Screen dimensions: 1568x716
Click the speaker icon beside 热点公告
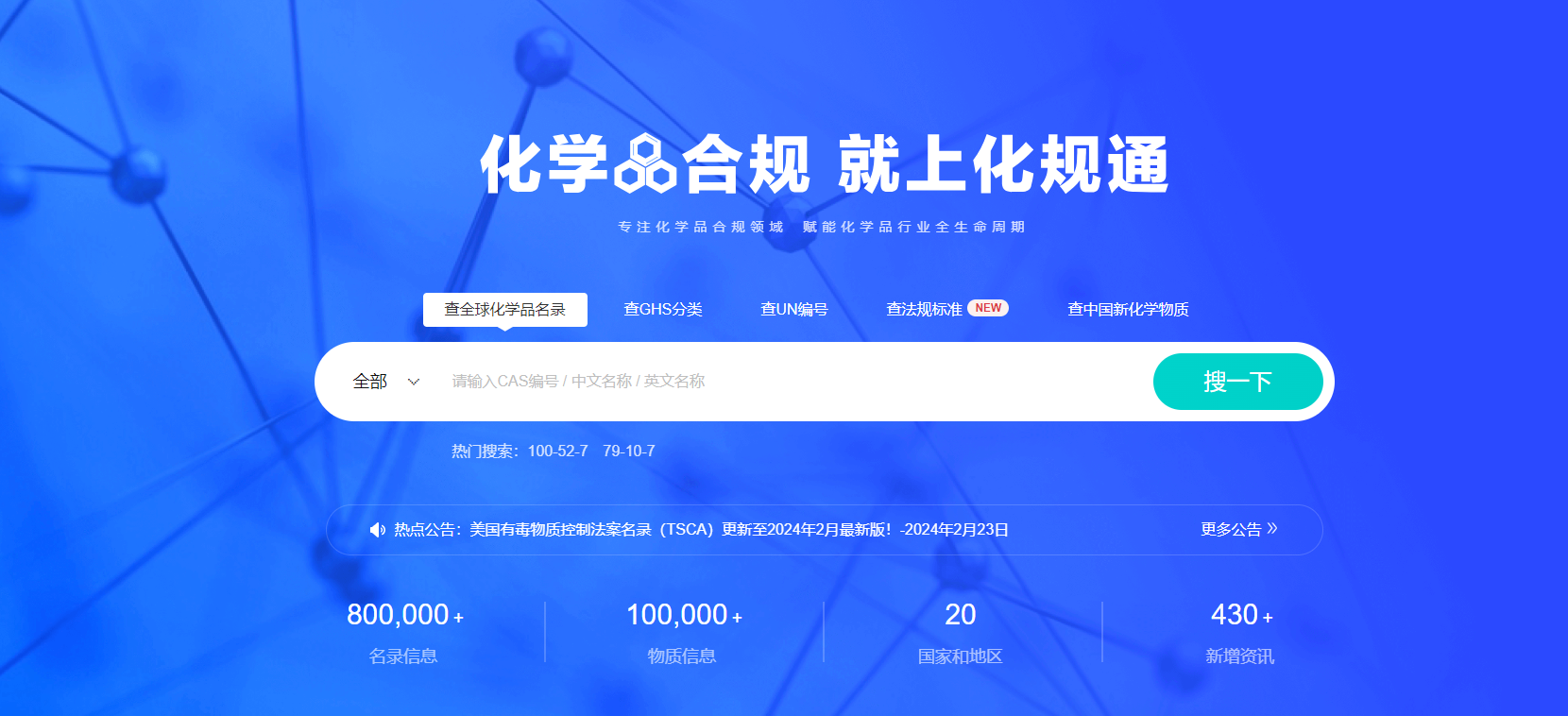[x=377, y=530]
